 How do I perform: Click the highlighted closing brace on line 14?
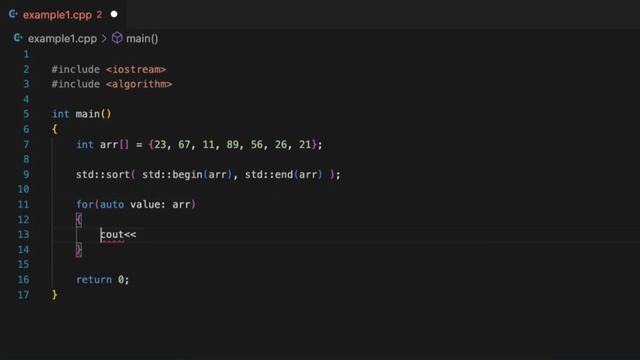click(x=79, y=250)
